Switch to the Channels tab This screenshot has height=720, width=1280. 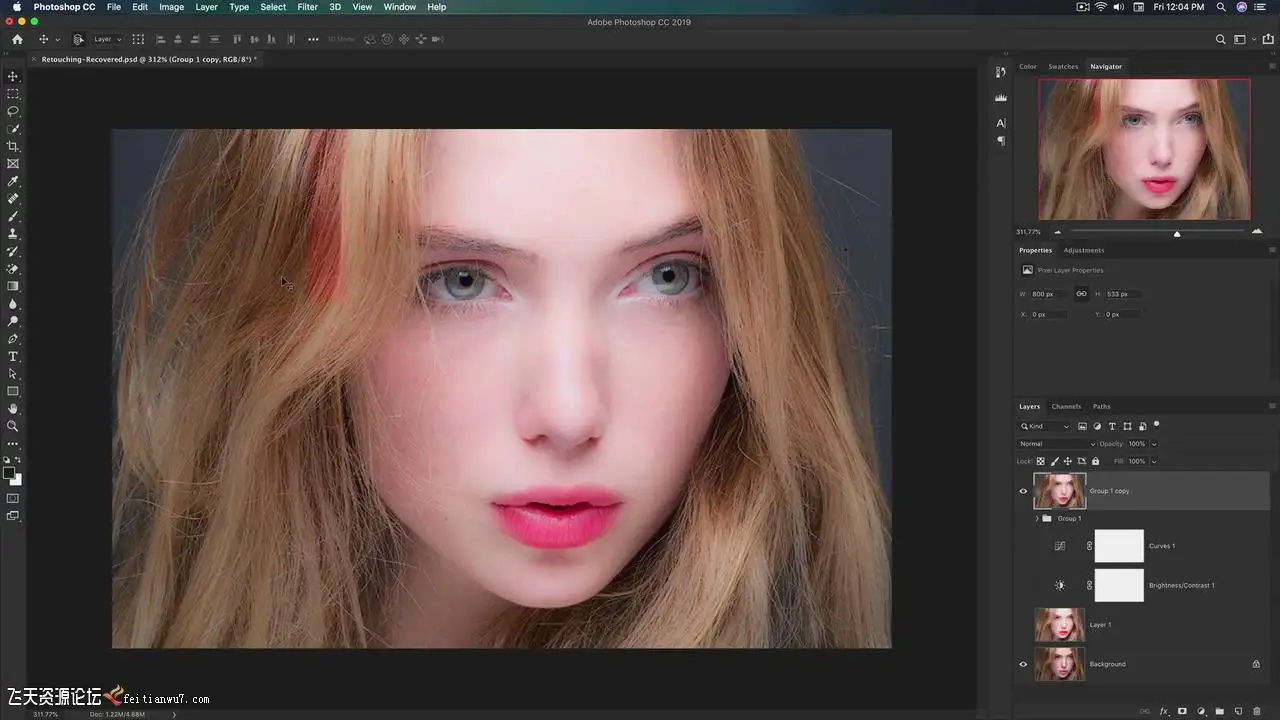(x=1066, y=406)
